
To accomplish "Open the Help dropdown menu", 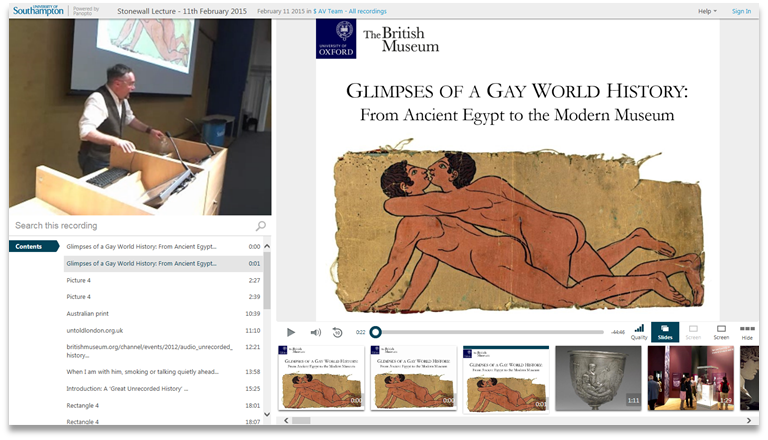I will [706, 11].
